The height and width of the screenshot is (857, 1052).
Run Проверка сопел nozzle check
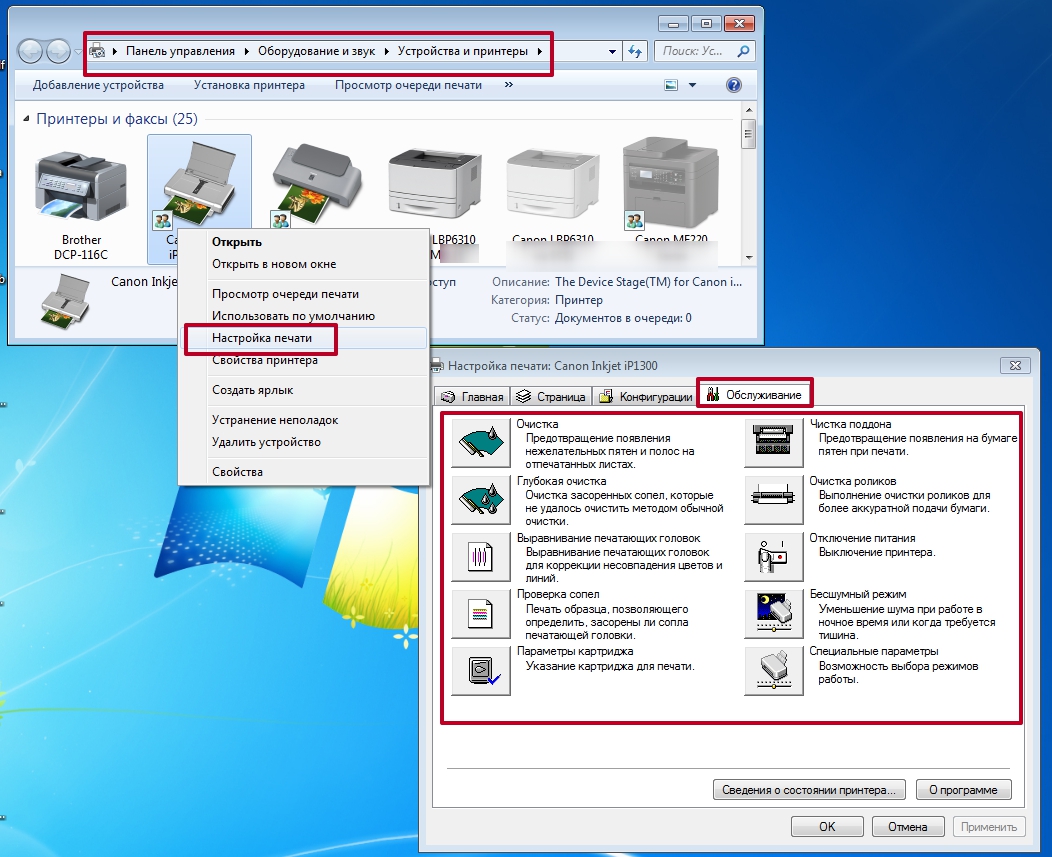[x=481, y=614]
